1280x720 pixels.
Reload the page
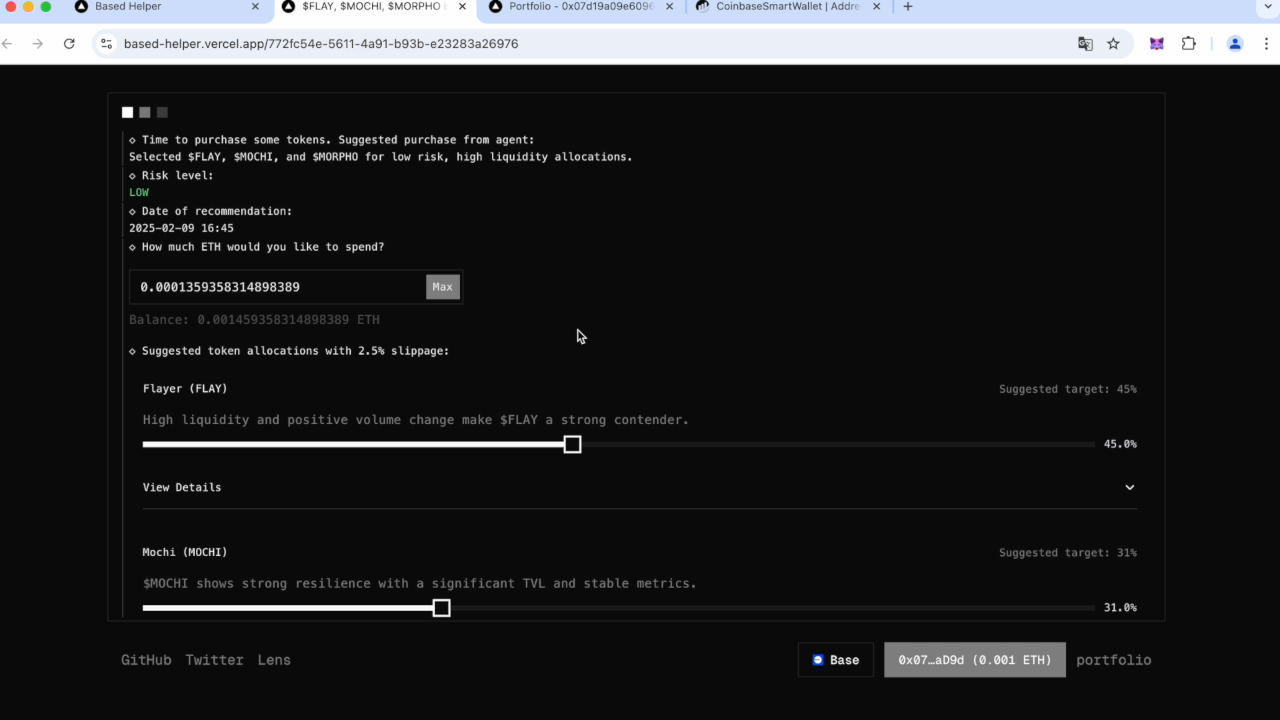point(69,44)
